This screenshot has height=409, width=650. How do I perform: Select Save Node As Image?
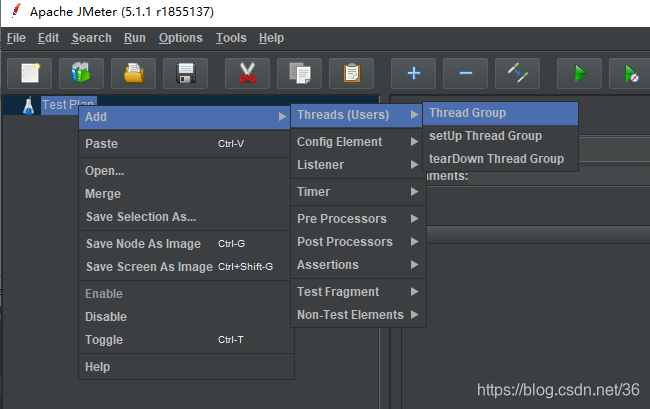(x=185, y=244)
